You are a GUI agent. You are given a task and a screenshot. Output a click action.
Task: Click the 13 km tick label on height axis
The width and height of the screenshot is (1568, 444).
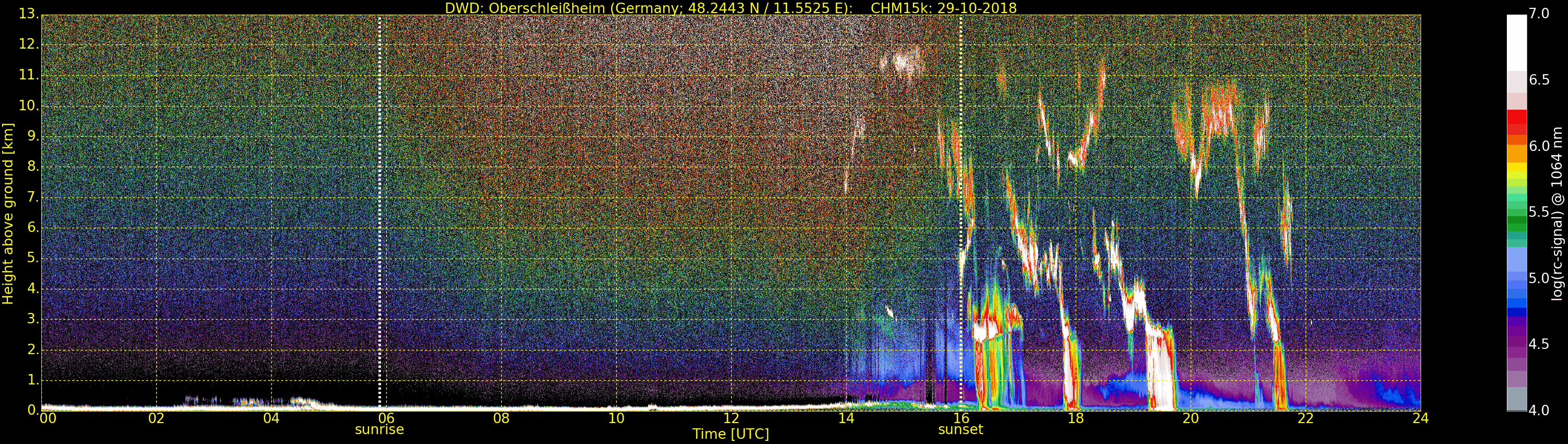[x=28, y=15]
